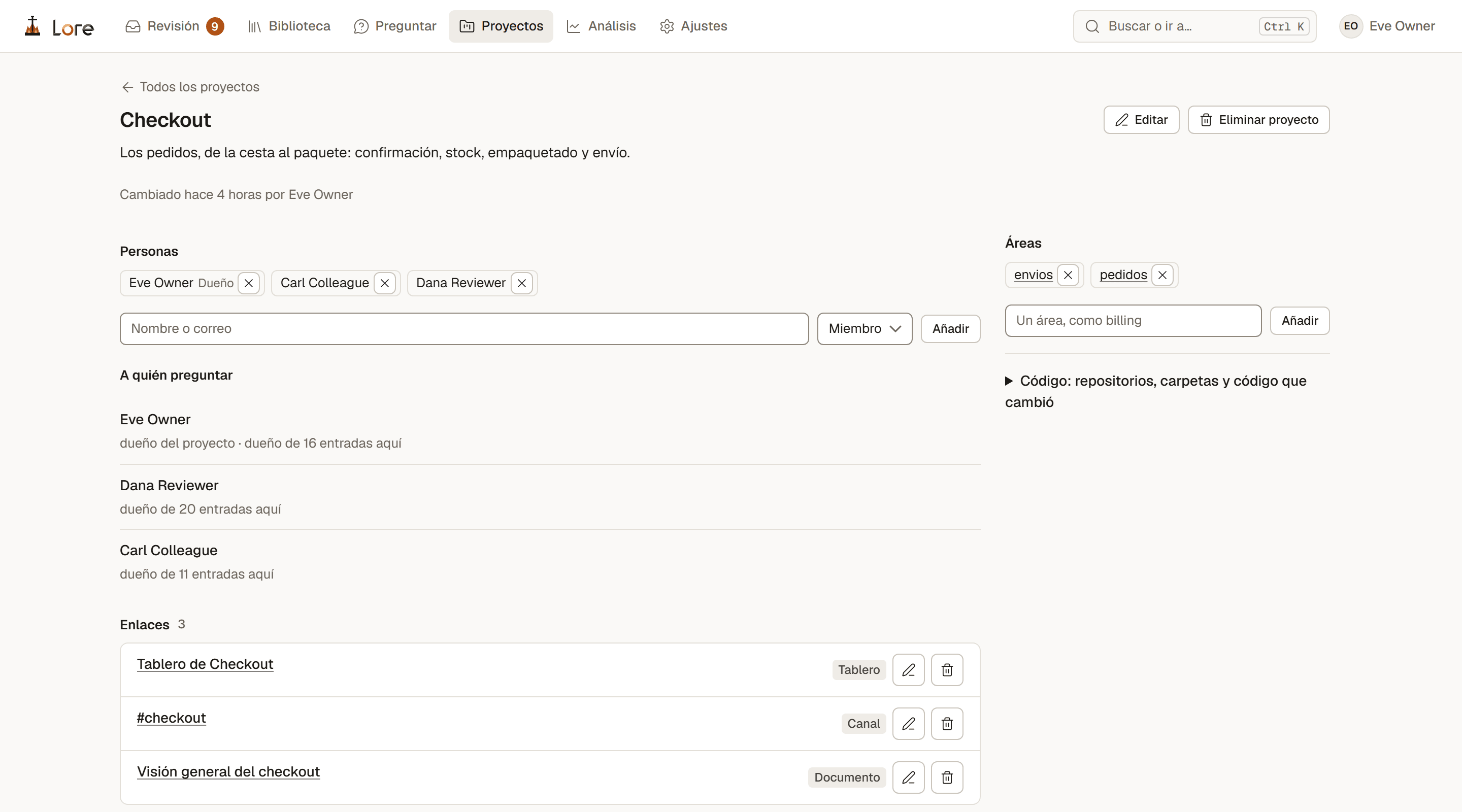The height and width of the screenshot is (812, 1462).
Task: Delete the Tablero de Checkout link
Action: pos(947,669)
